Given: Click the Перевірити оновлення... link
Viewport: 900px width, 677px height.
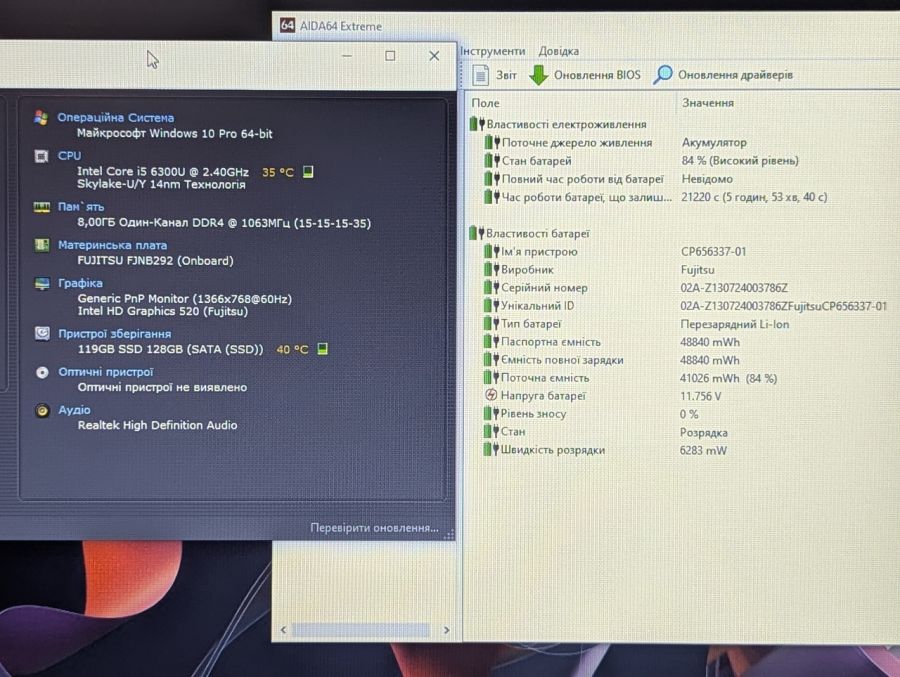Looking at the screenshot, I should [x=374, y=528].
